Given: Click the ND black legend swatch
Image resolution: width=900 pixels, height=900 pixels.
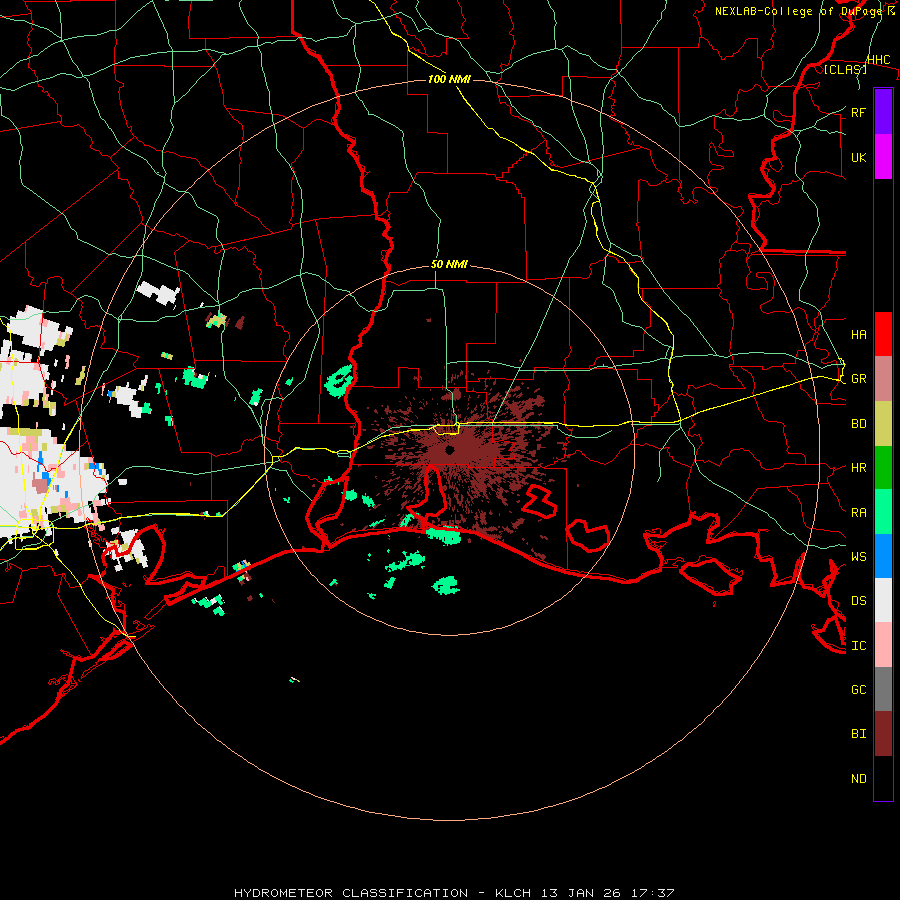Looking at the screenshot, I should pyautogui.click(x=883, y=778).
